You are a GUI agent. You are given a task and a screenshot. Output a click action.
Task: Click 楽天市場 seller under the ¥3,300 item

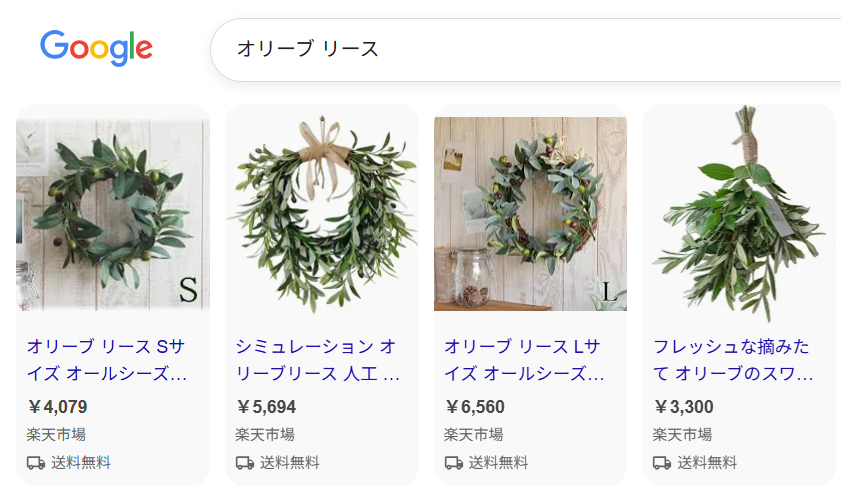click(682, 435)
